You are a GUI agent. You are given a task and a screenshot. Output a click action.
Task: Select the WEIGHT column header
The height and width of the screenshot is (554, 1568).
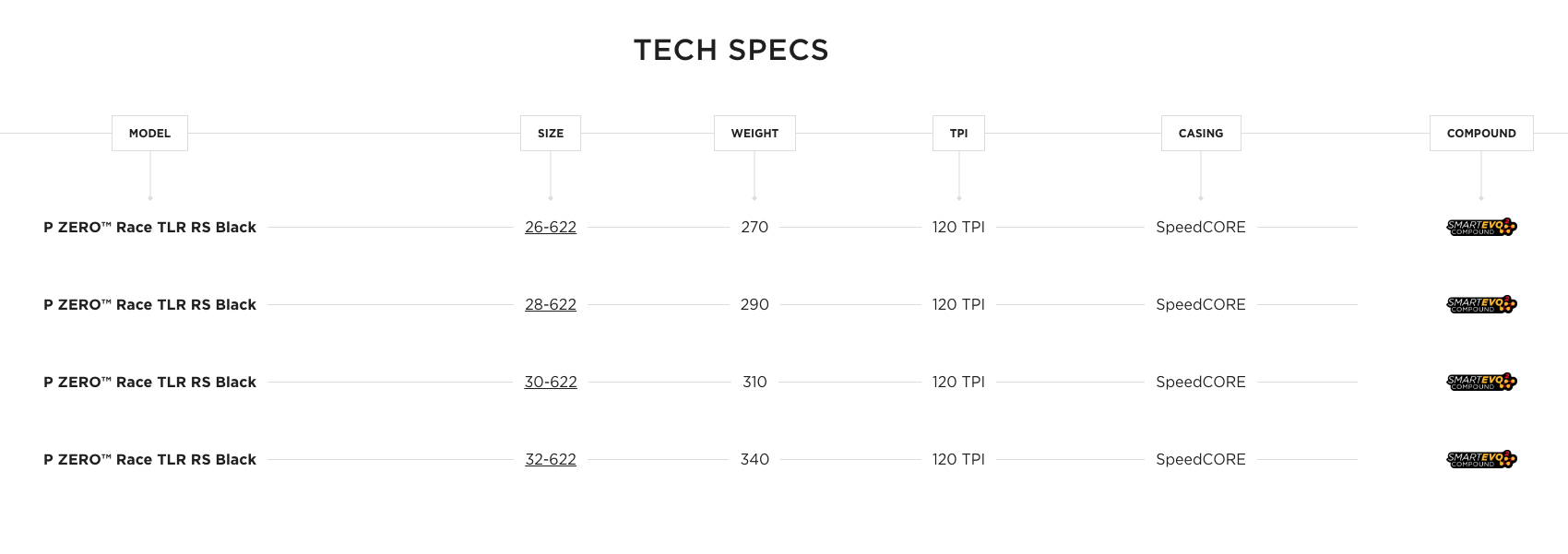[x=754, y=133]
